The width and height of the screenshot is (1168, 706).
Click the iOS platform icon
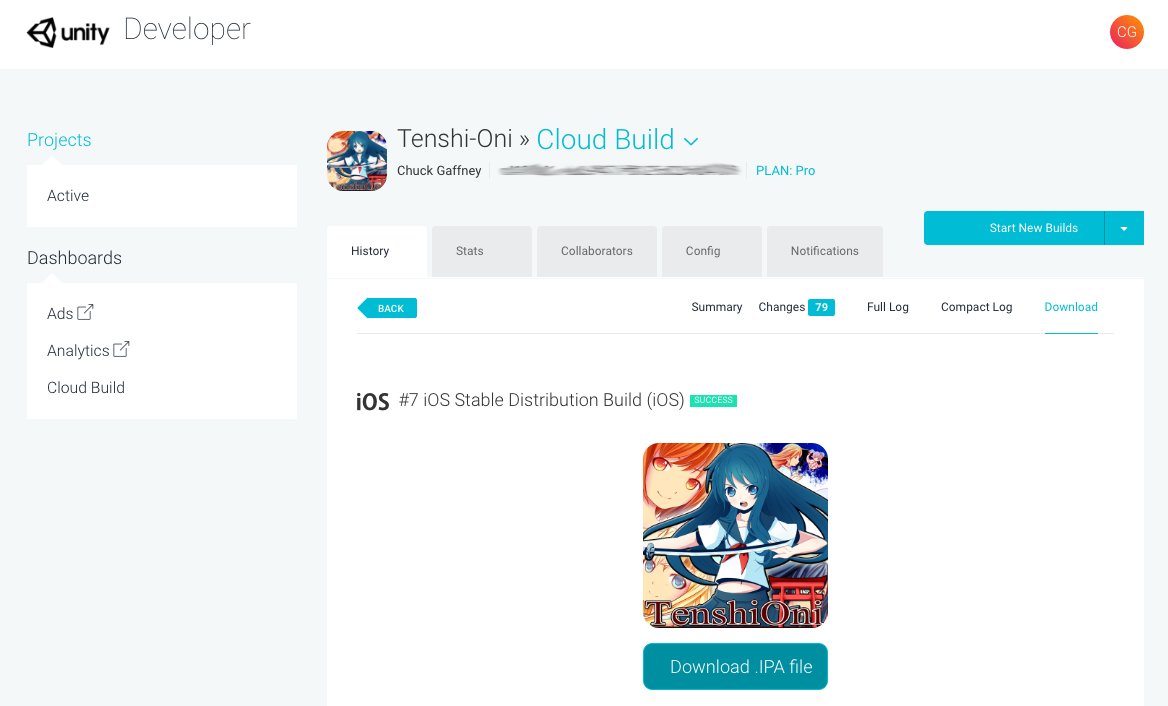click(372, 401)
